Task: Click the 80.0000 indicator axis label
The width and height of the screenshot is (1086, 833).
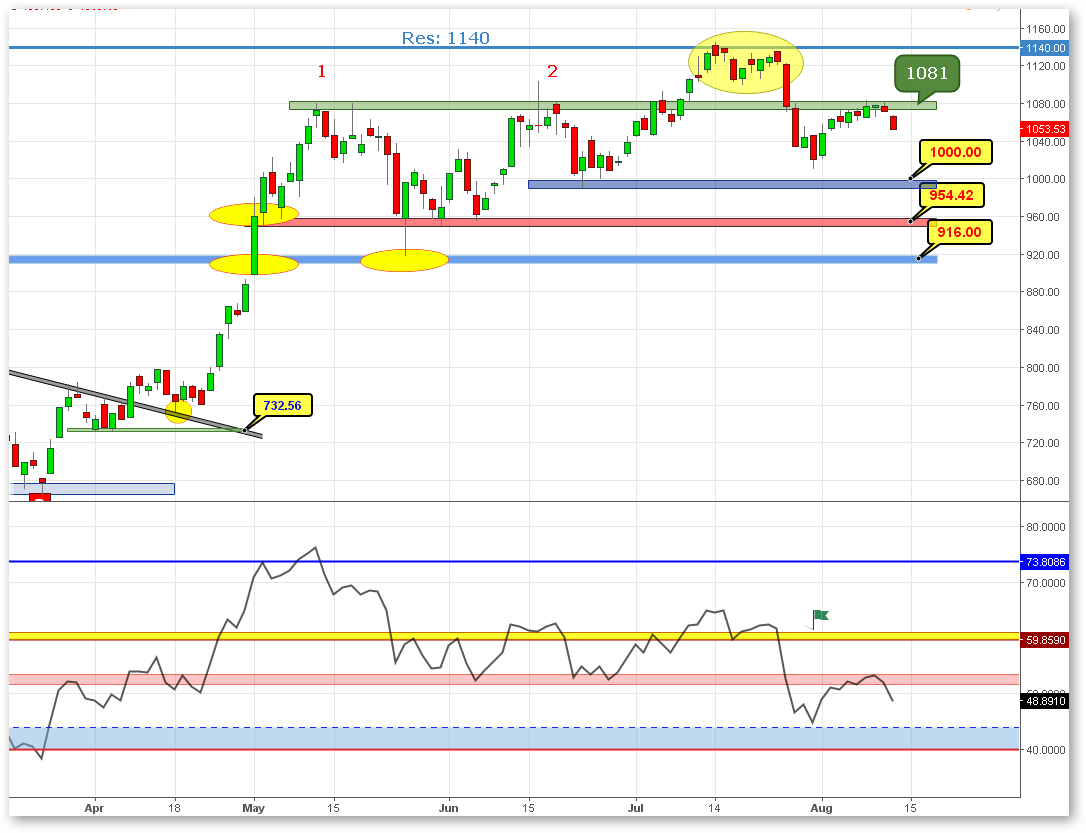Action: pyautogui.click(x=1046, y=527)
